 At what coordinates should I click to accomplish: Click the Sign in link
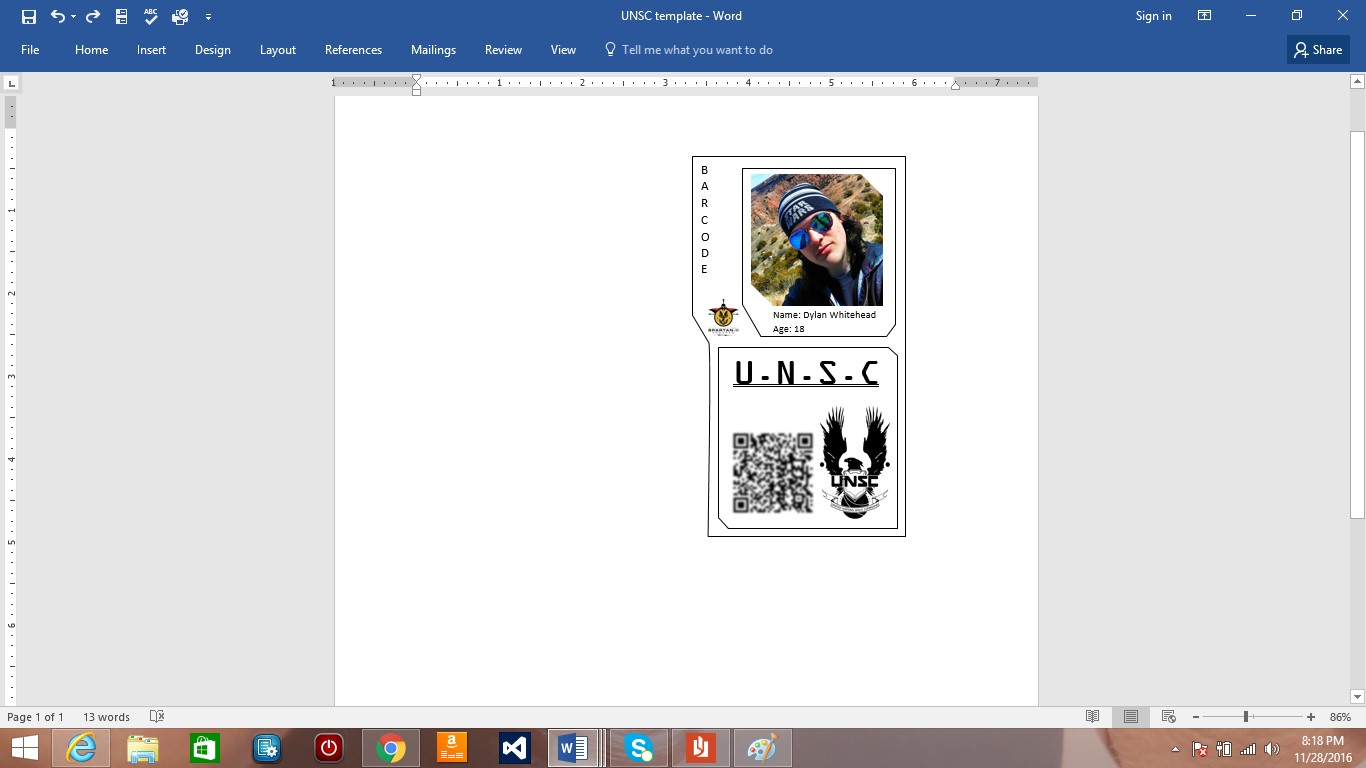coord(1153,16)
